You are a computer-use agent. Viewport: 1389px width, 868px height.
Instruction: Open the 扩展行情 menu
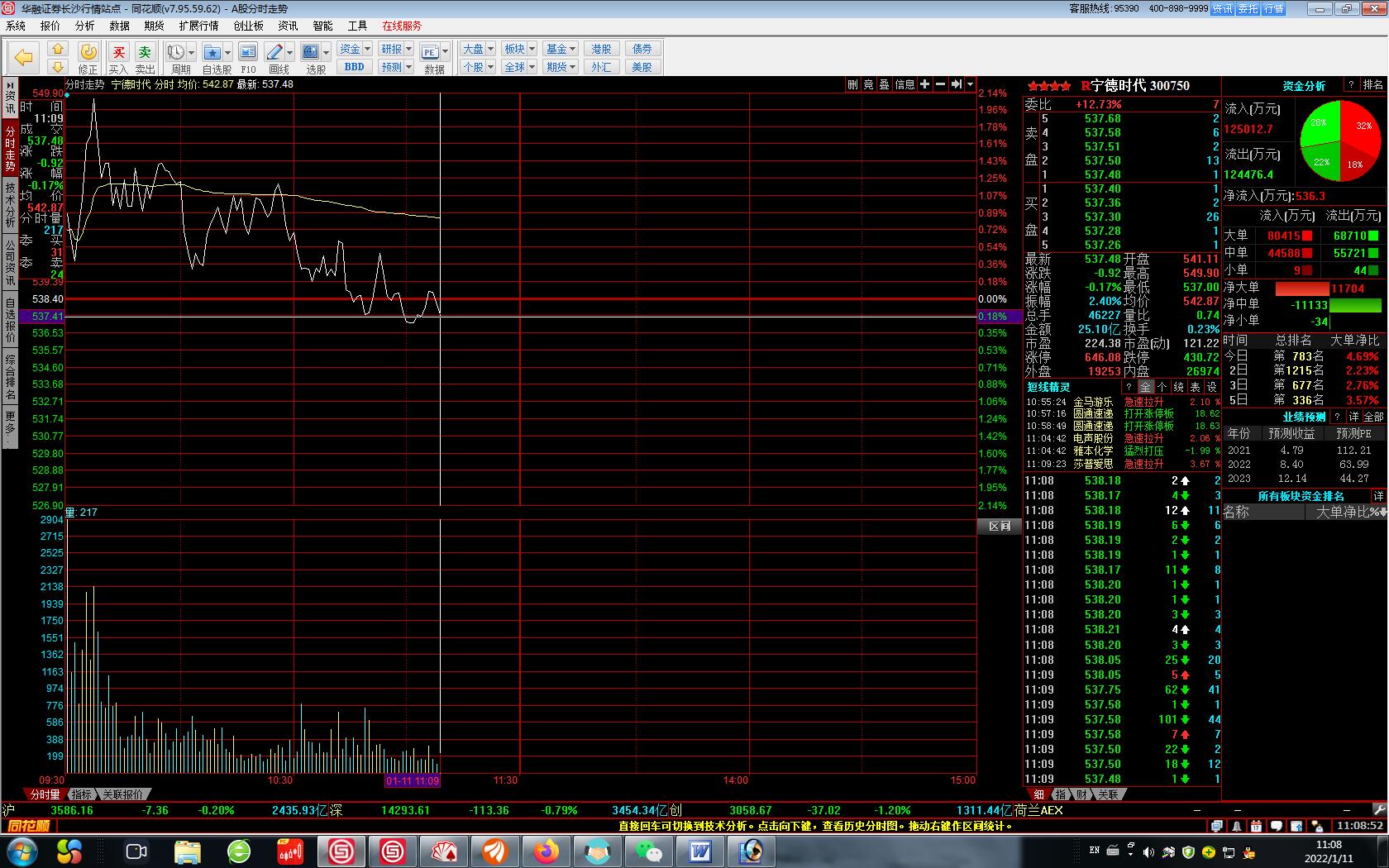click(199, 26)
